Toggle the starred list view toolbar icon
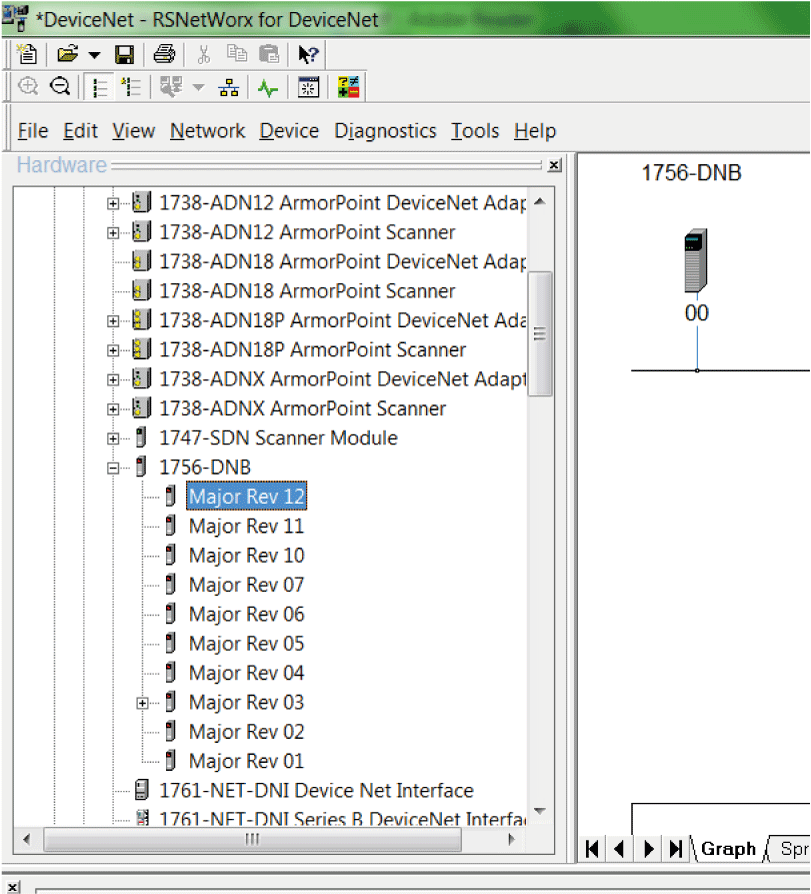This screenshot has width=811, height=894. (131, 87)
